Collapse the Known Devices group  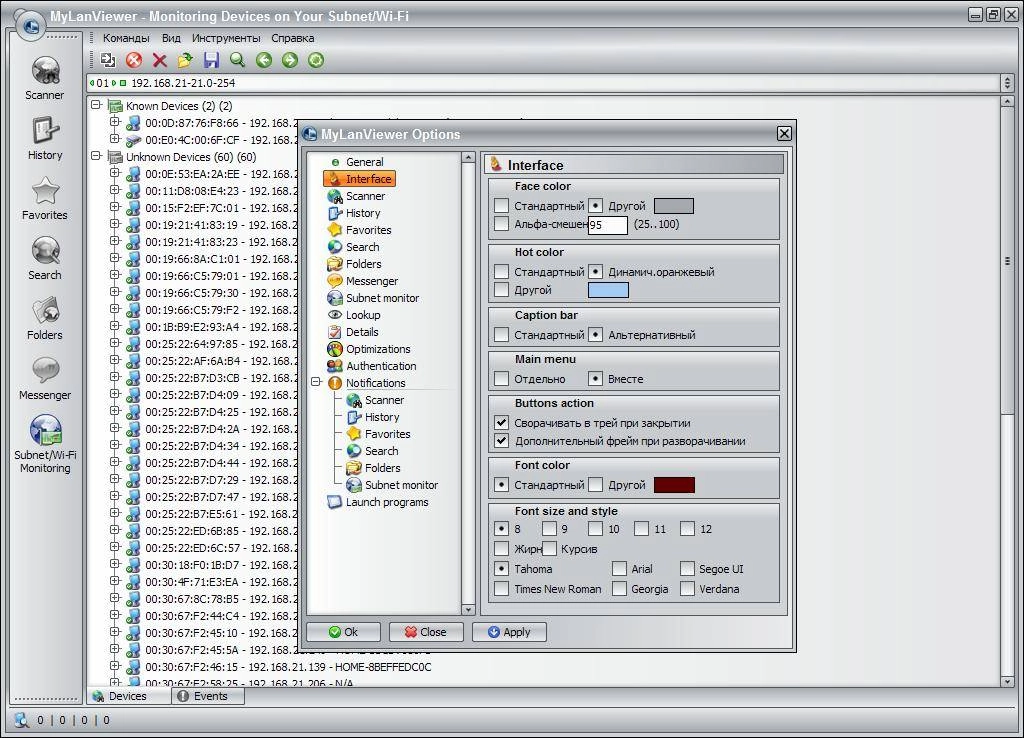97,104
